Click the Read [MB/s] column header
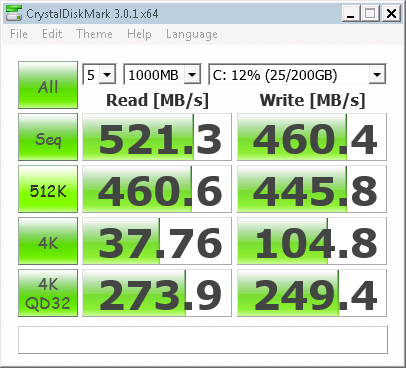This screenshot has width=406, height=368. 157,100
